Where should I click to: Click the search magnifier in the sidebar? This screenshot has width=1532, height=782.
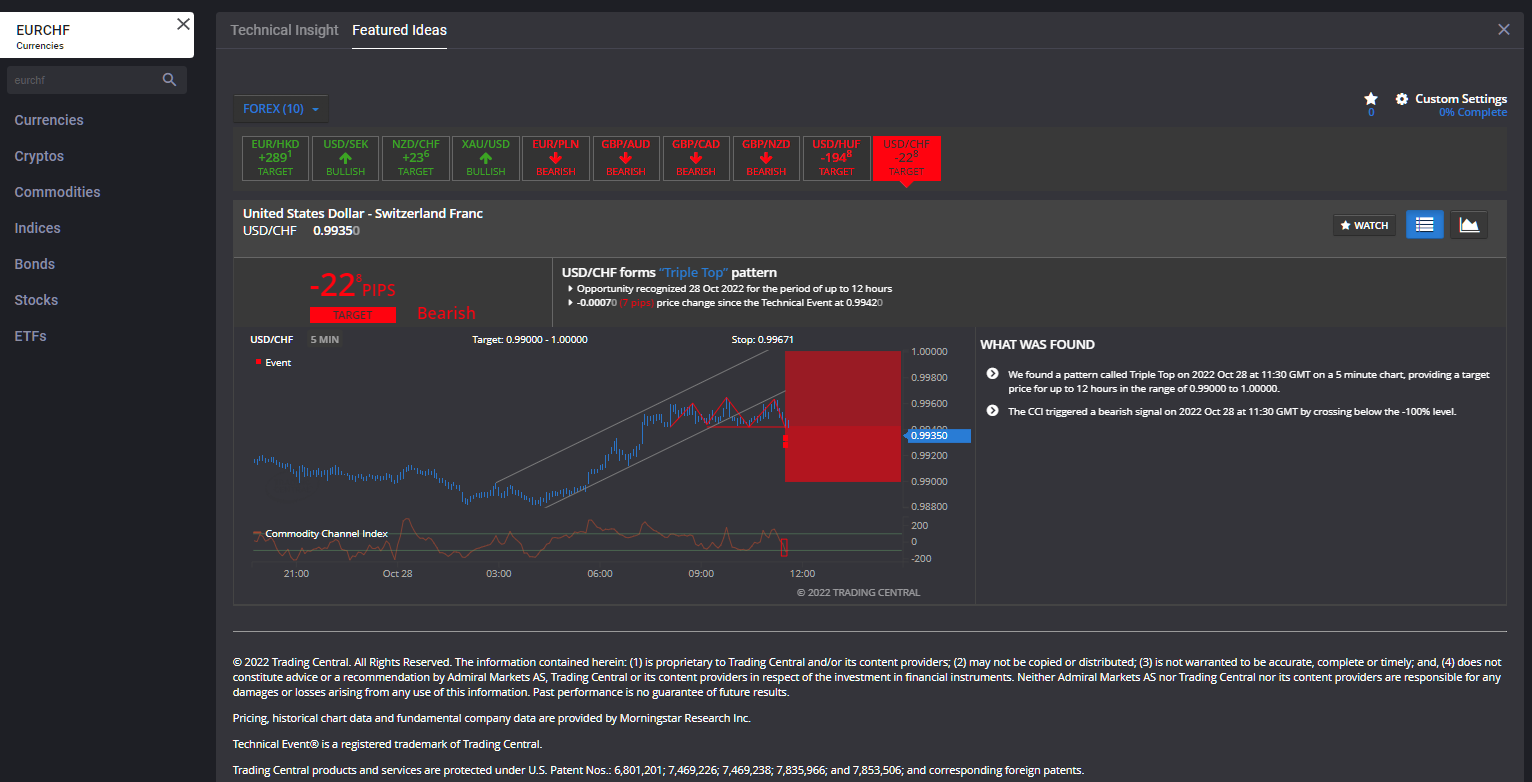click(x=169, y=79)
